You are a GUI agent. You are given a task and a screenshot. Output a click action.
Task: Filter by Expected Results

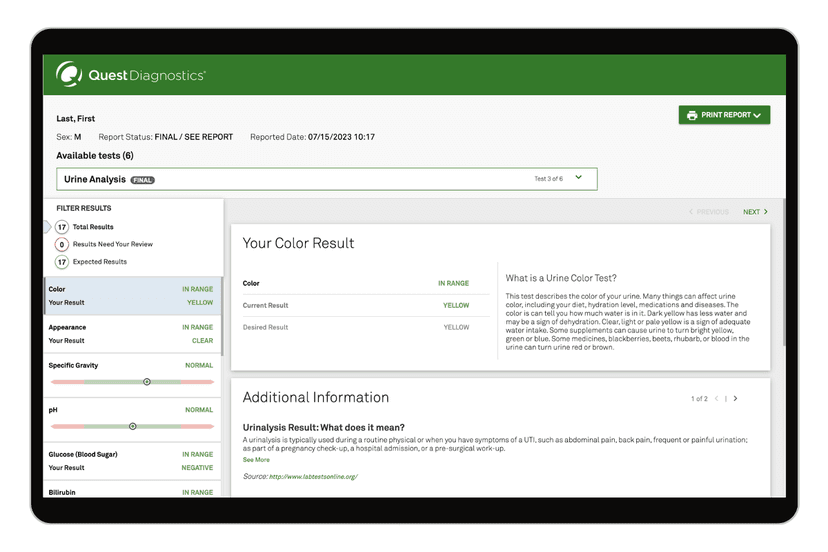click(x=100, y=262)
